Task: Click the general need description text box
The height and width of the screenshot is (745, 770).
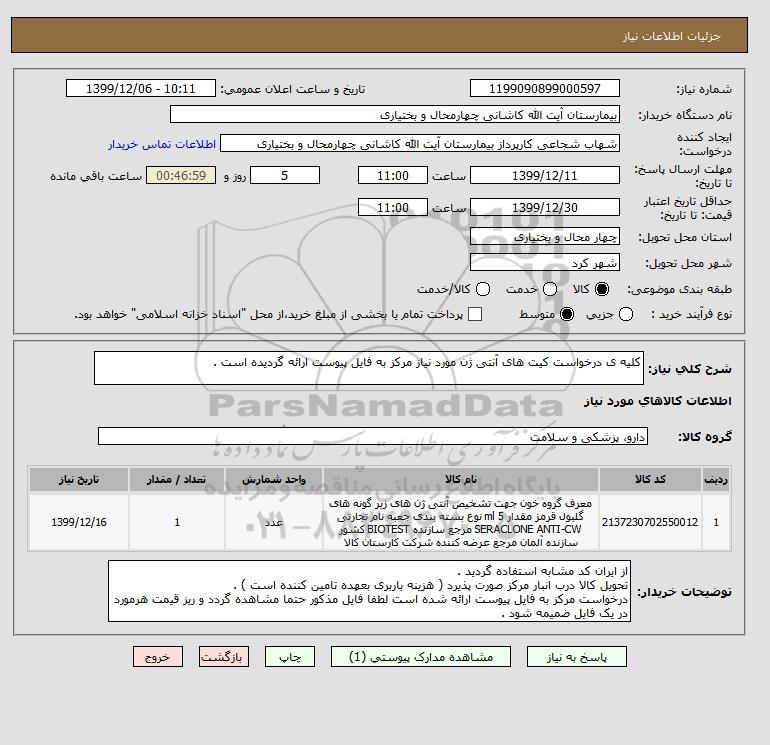Action: pyautogui.click(x=369, y=368)
